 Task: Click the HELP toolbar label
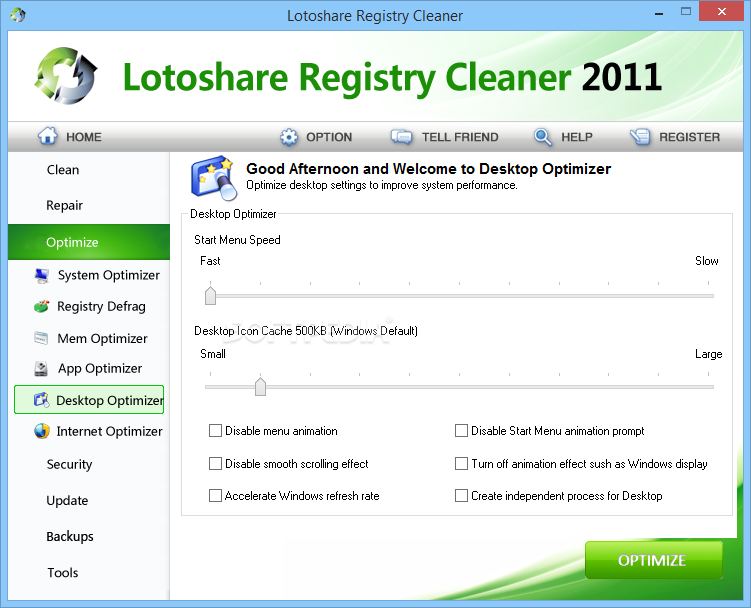point(577,137)
